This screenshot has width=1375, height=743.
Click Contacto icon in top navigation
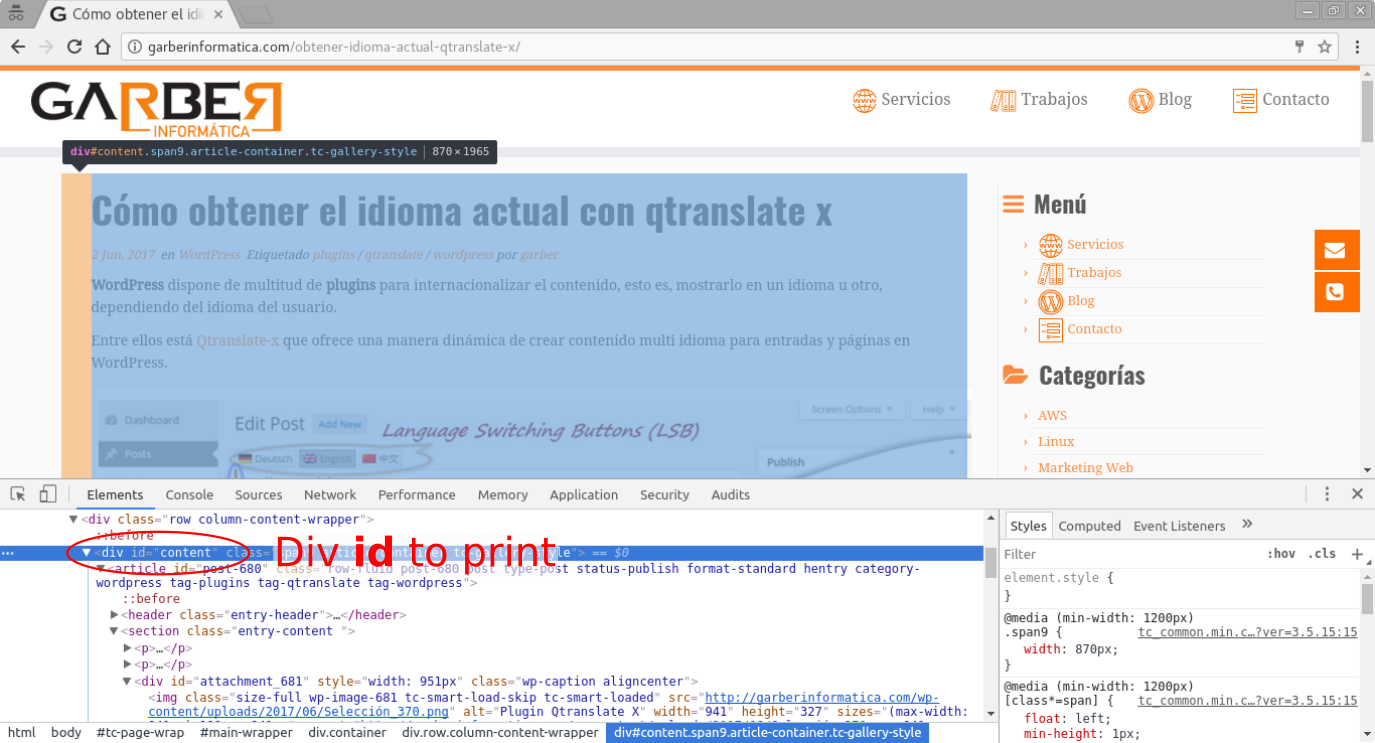point(1245,100)
